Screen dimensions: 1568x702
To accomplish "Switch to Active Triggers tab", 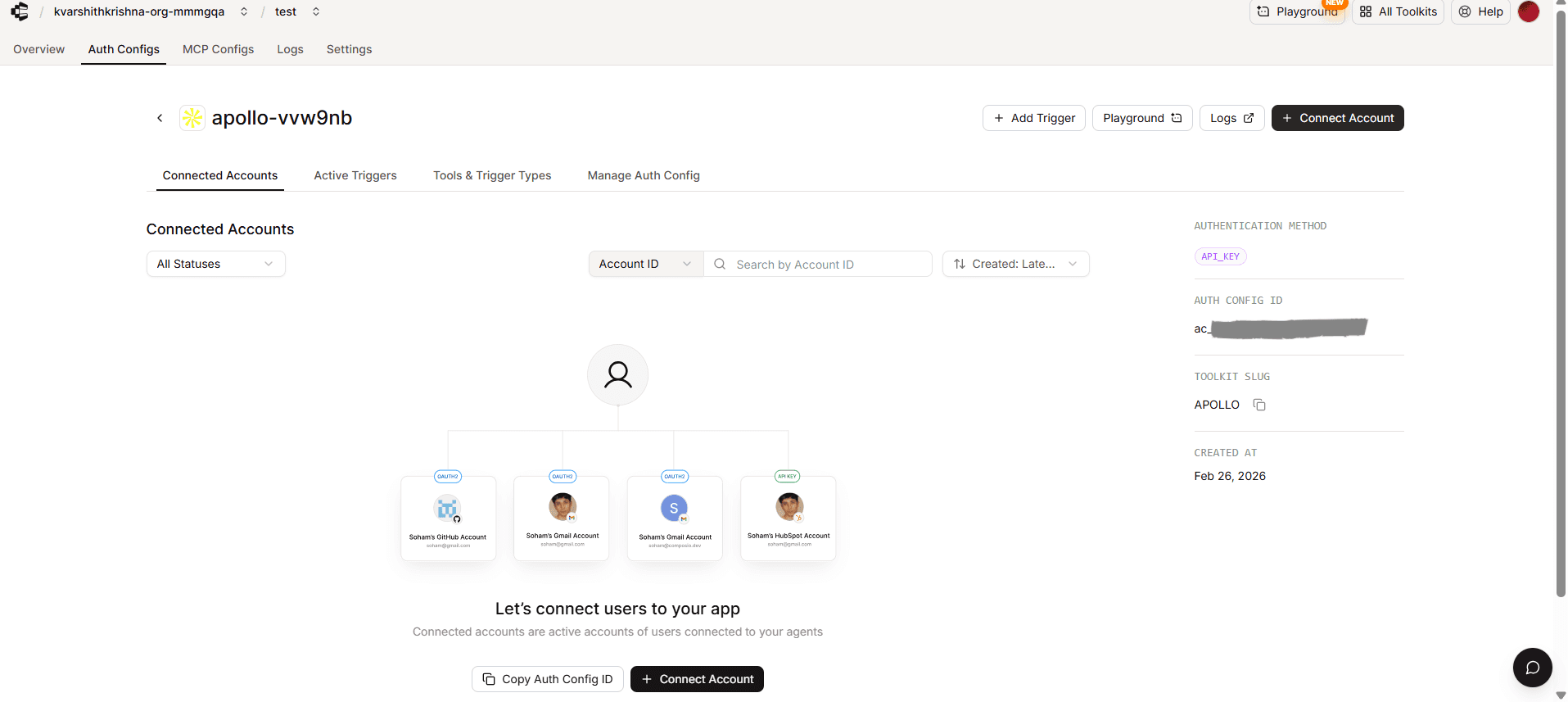I will click(x=355, y=175).
